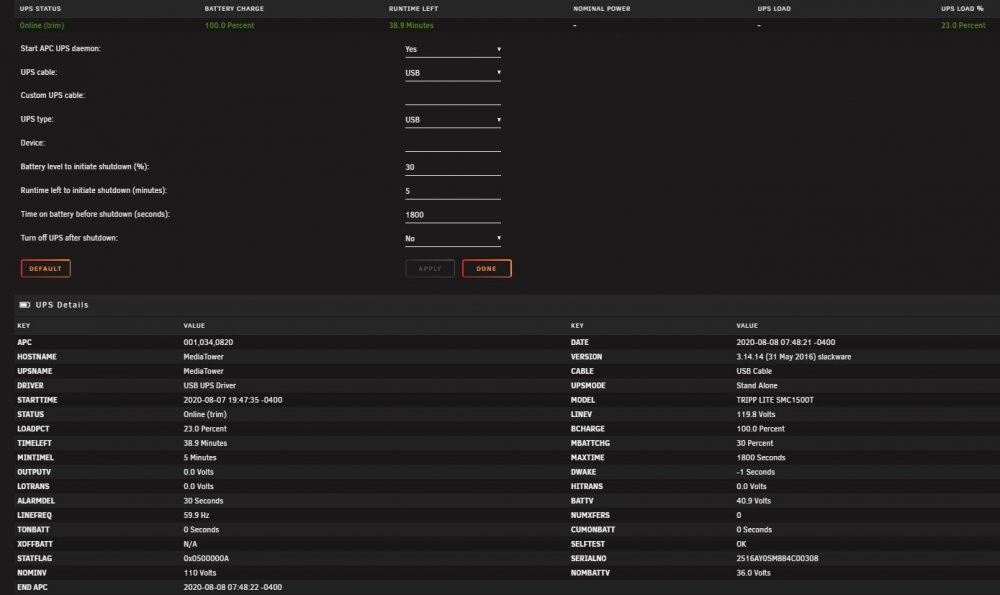Screen dimensions: 1000x595
Task: Click the APC value 001,034,0820
Action: (208, 342)
